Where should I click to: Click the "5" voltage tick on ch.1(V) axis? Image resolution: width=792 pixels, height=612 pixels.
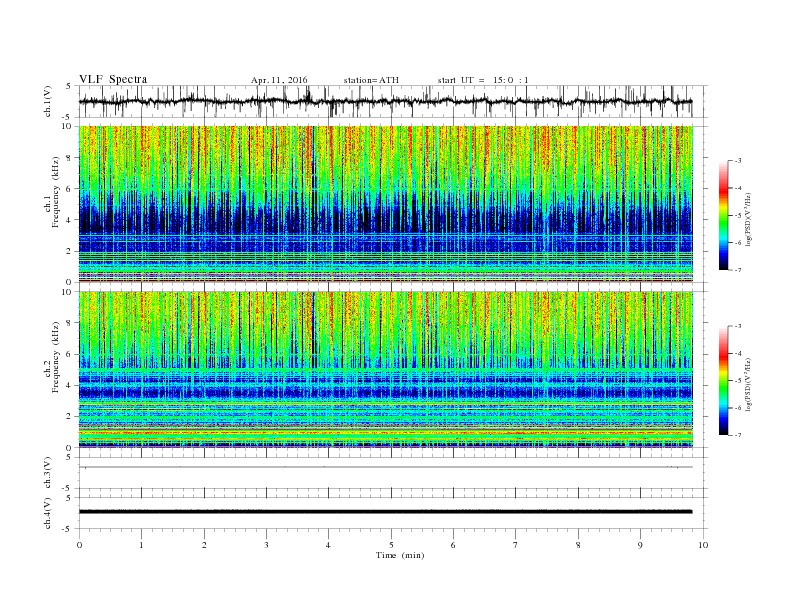69,86
